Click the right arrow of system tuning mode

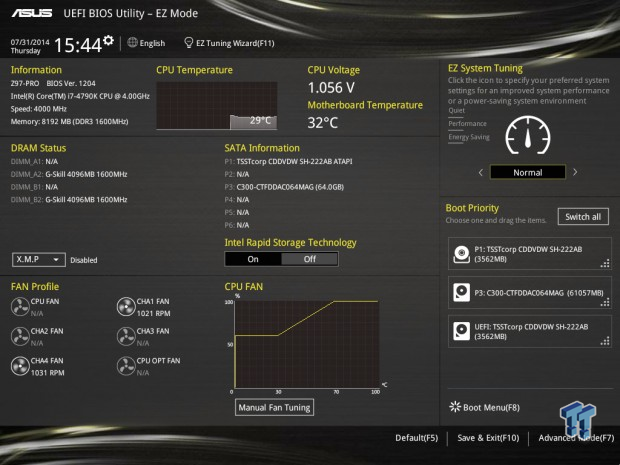575,172
